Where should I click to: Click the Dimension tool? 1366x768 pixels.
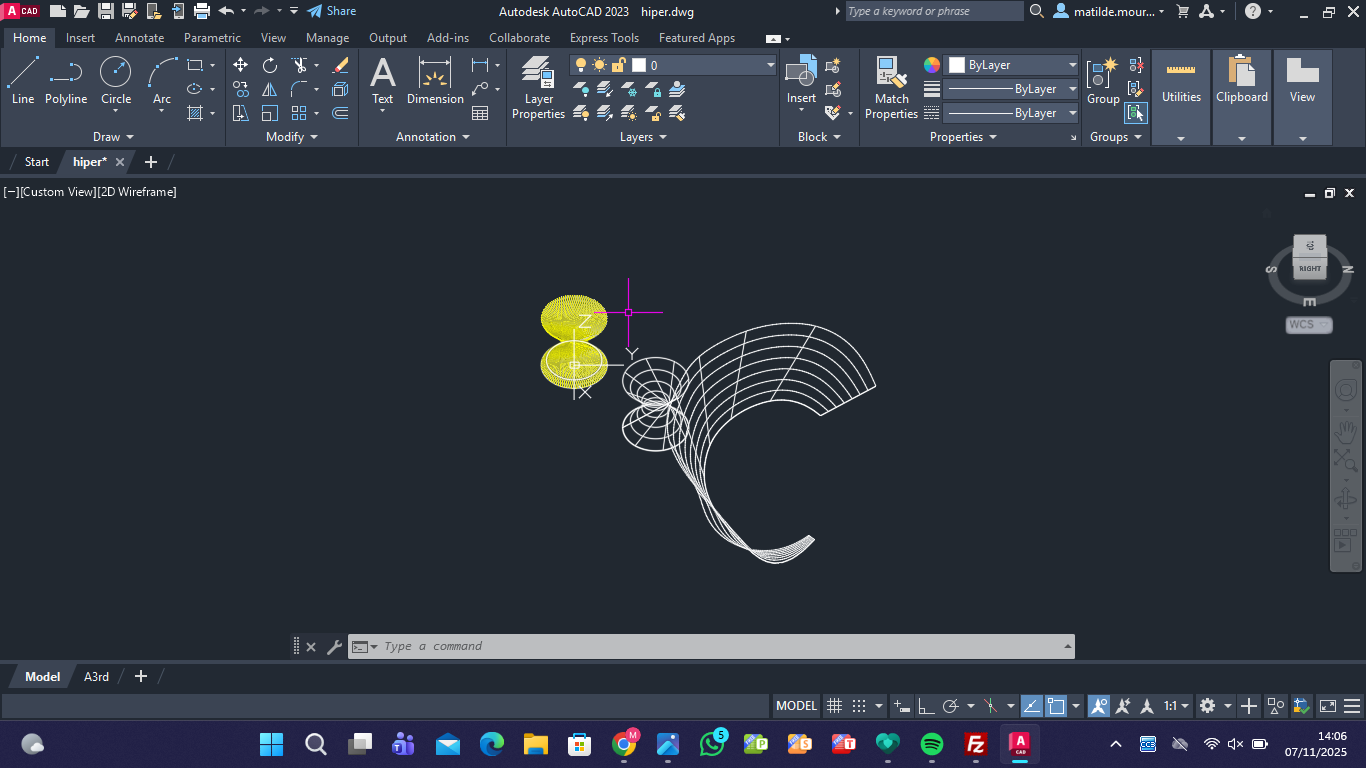point(435,80)
